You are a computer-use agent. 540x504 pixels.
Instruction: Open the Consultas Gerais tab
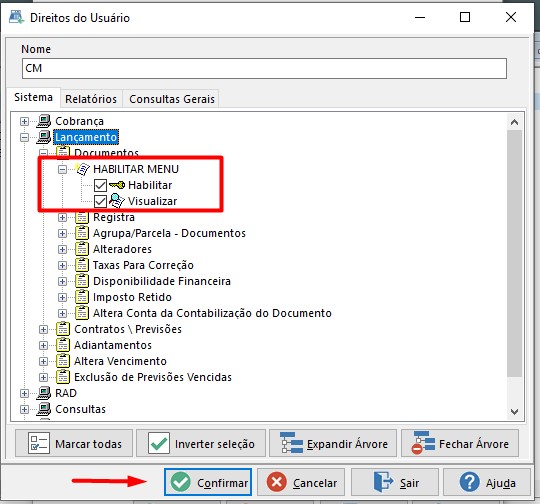[x=172, y=99]
